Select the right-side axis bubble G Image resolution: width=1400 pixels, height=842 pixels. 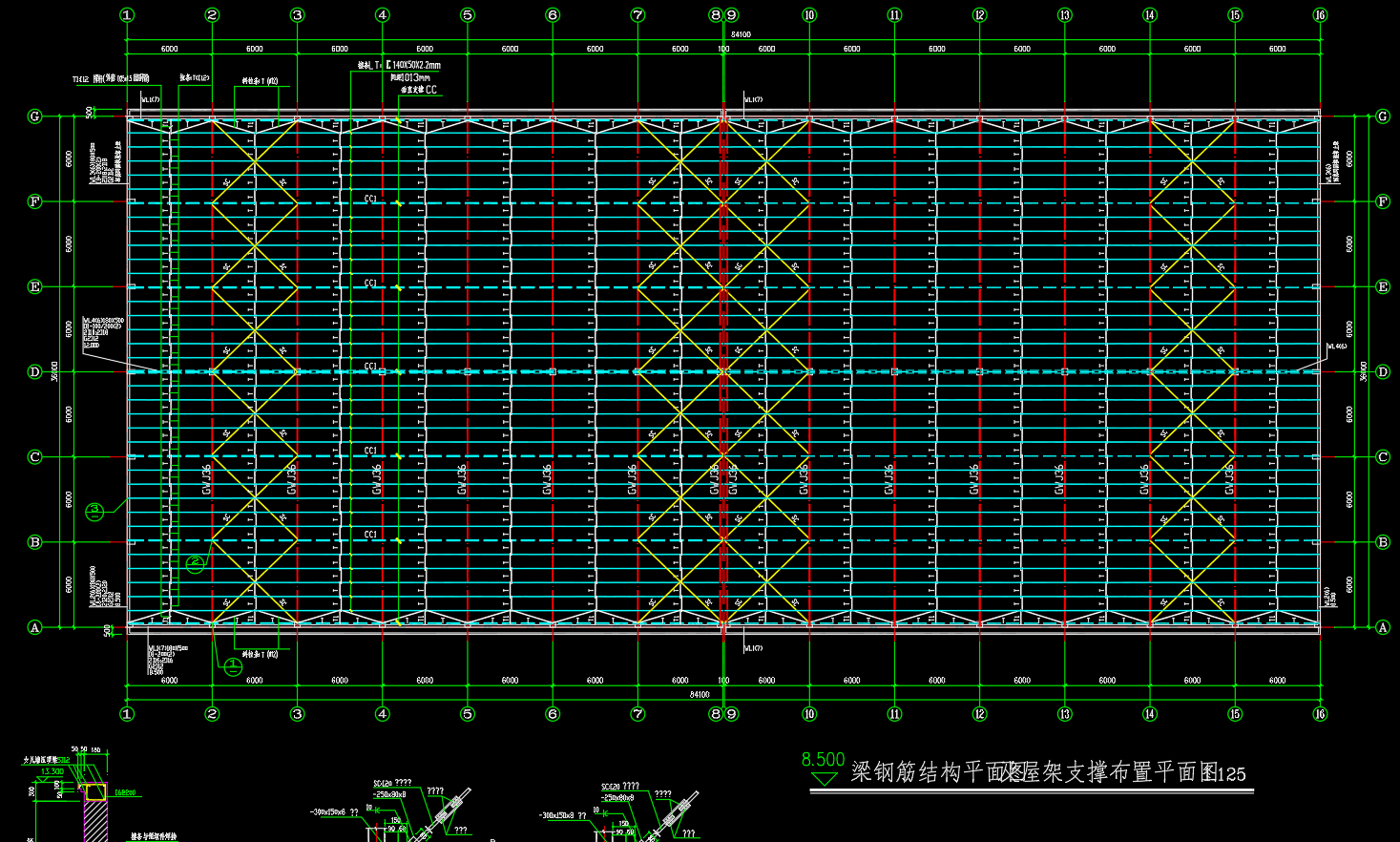pos(1383,116)
